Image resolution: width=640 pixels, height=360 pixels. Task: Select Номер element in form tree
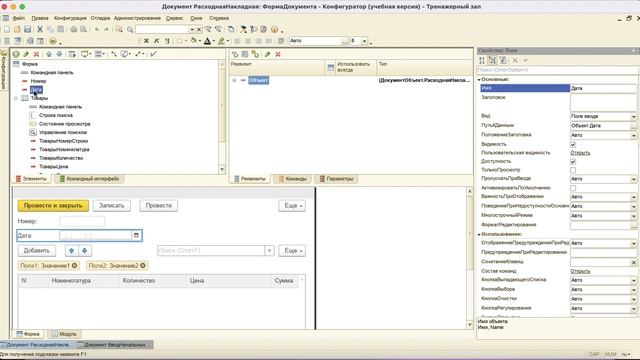[38, 81]
